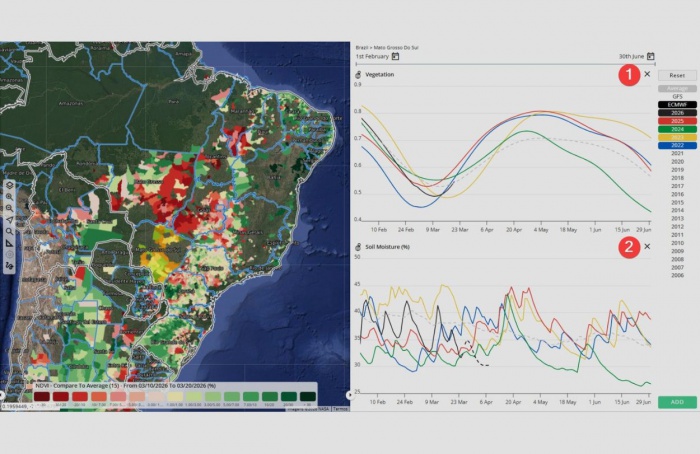Viewport: 700px width, 454px height.
Task: Toggle the 2022 year series
Action: click(677, 145)
